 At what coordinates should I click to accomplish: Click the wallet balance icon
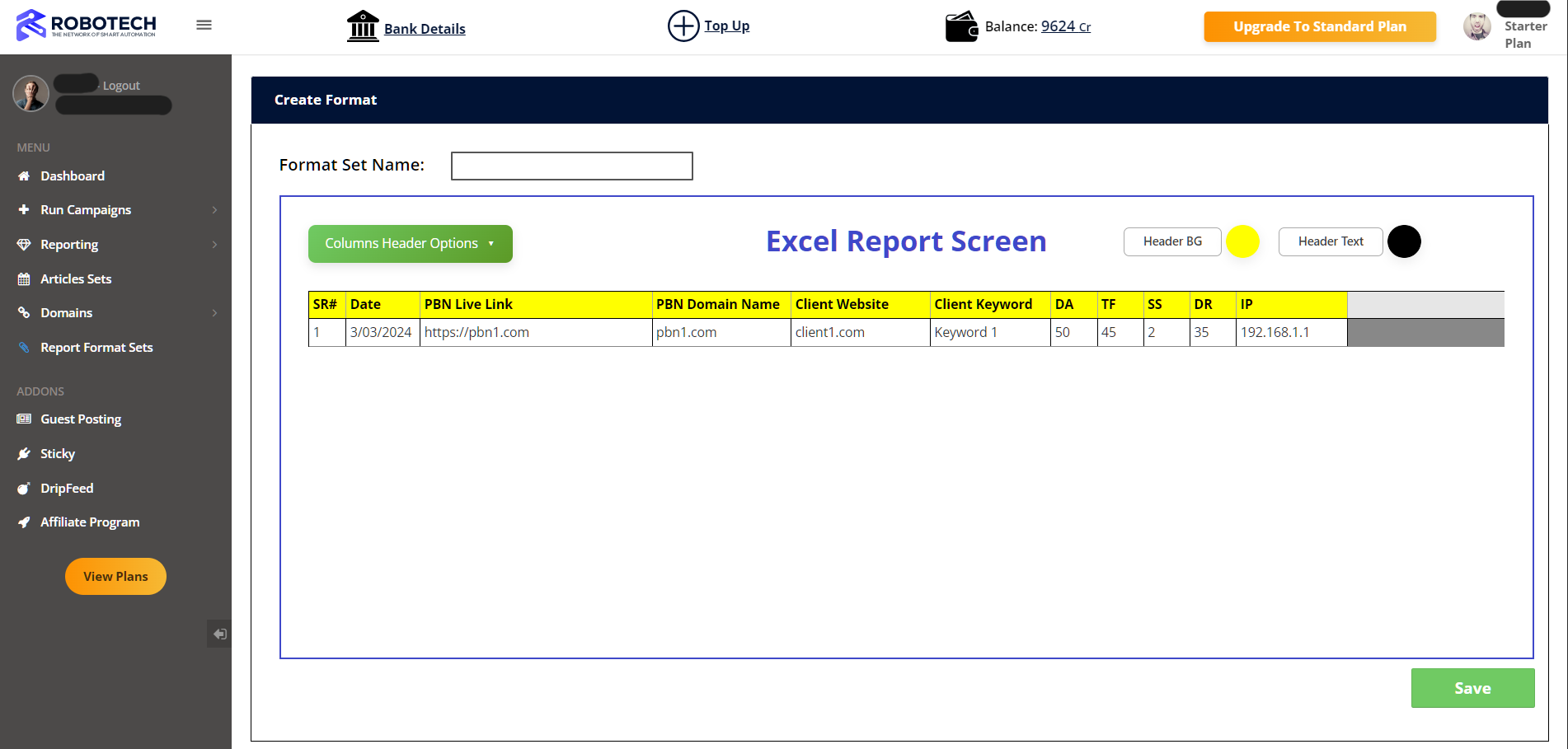point(961,26)
